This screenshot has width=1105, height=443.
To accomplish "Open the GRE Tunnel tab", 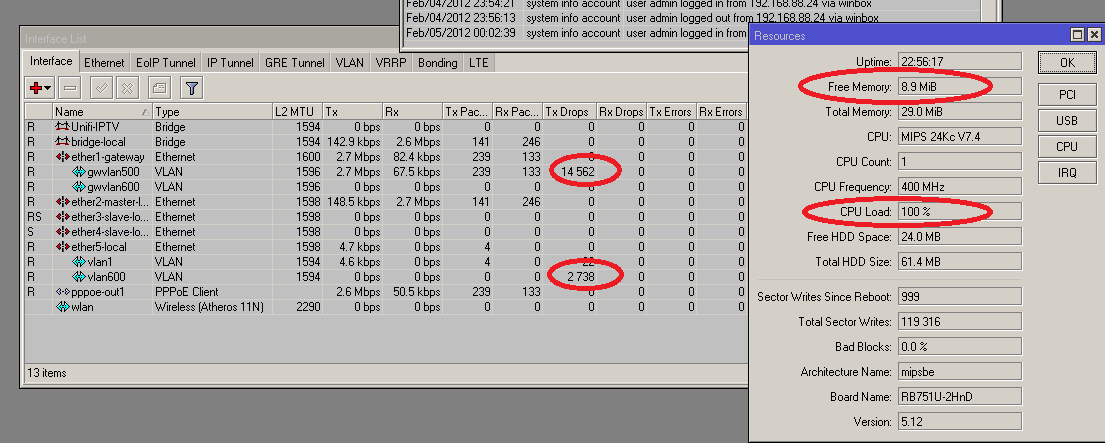I will pos(295,63).
